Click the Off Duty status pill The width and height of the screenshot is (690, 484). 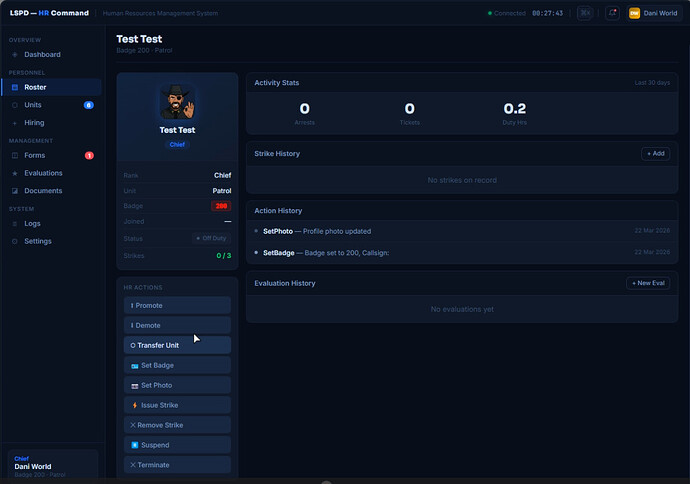(x=211, y=238)
